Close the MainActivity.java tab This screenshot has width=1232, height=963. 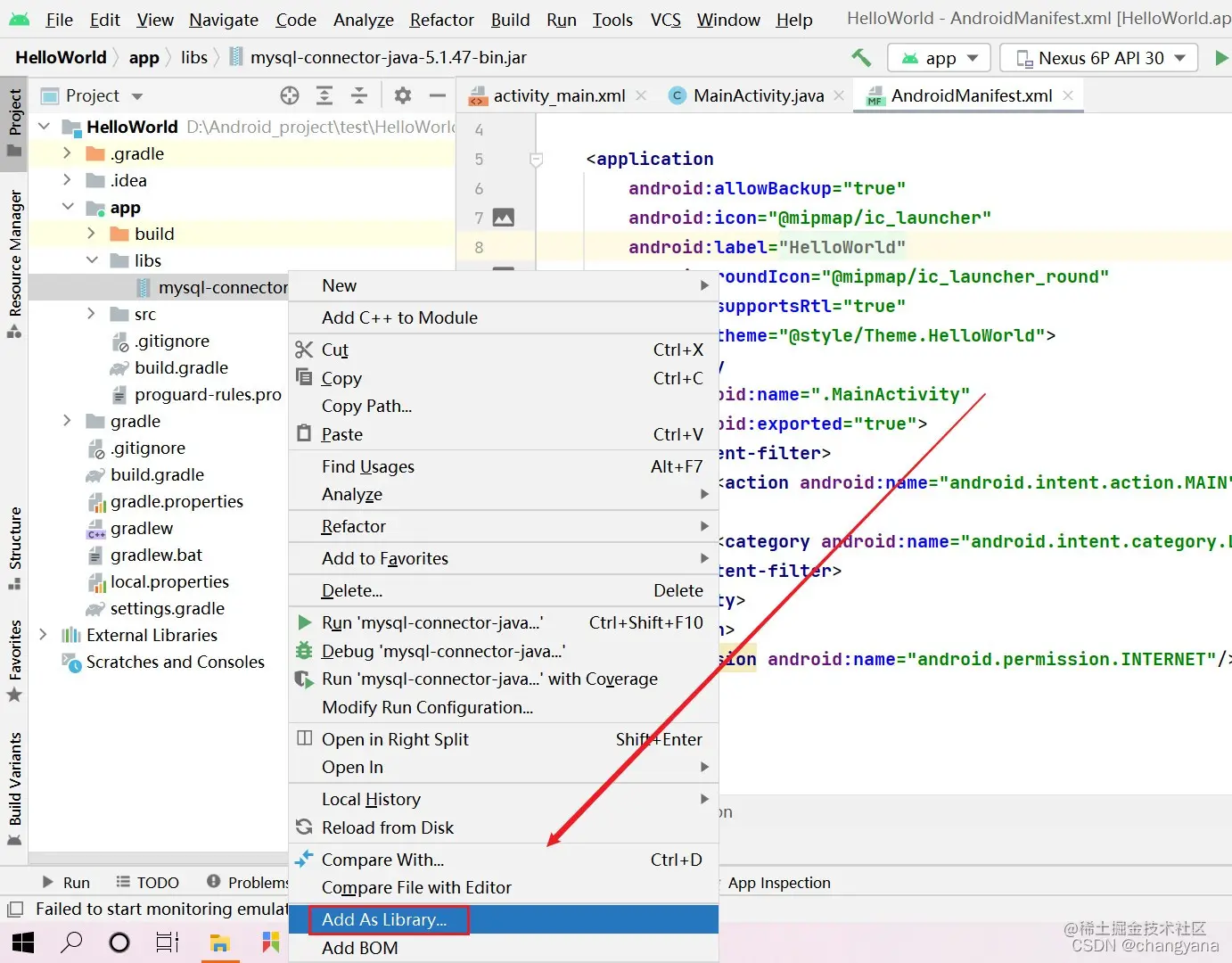(x=839, y=95)
